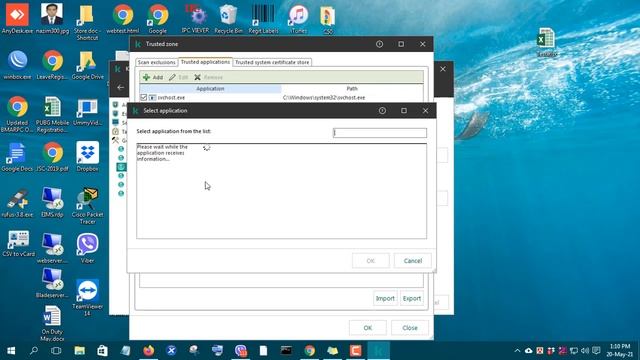Click the Application column header

[210, 89]
